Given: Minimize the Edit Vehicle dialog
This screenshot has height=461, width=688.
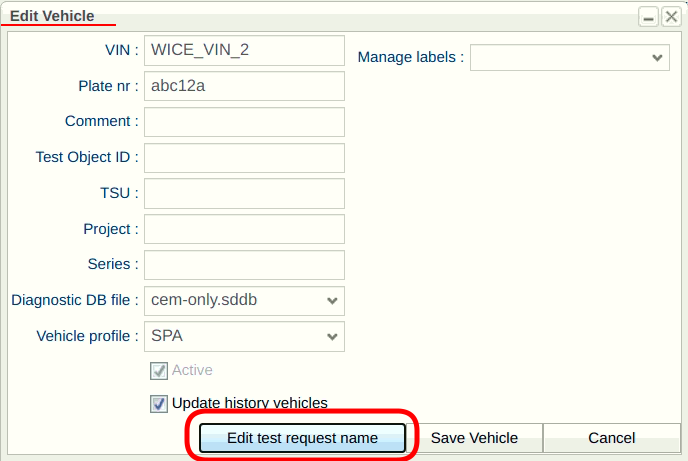Looking at the screenshot, I should 649,17.
